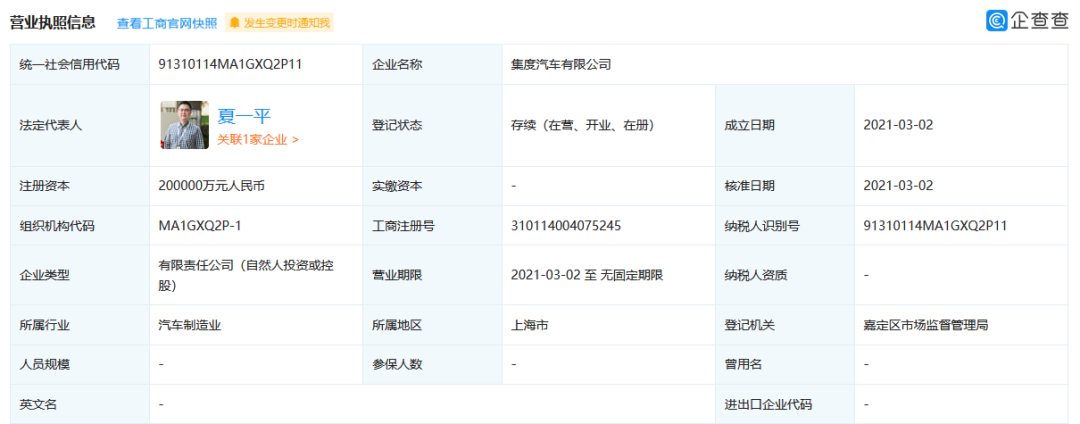Click the 核准日期 label cell
The image size is (1080, 424).
point(785,185)
